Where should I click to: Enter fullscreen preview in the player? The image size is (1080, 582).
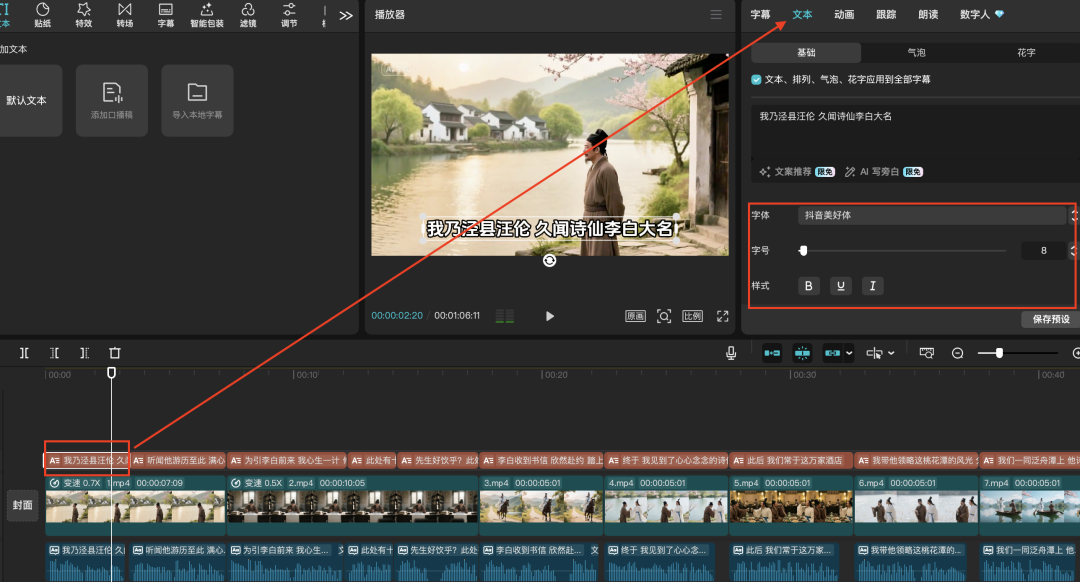tap(723, 316)
